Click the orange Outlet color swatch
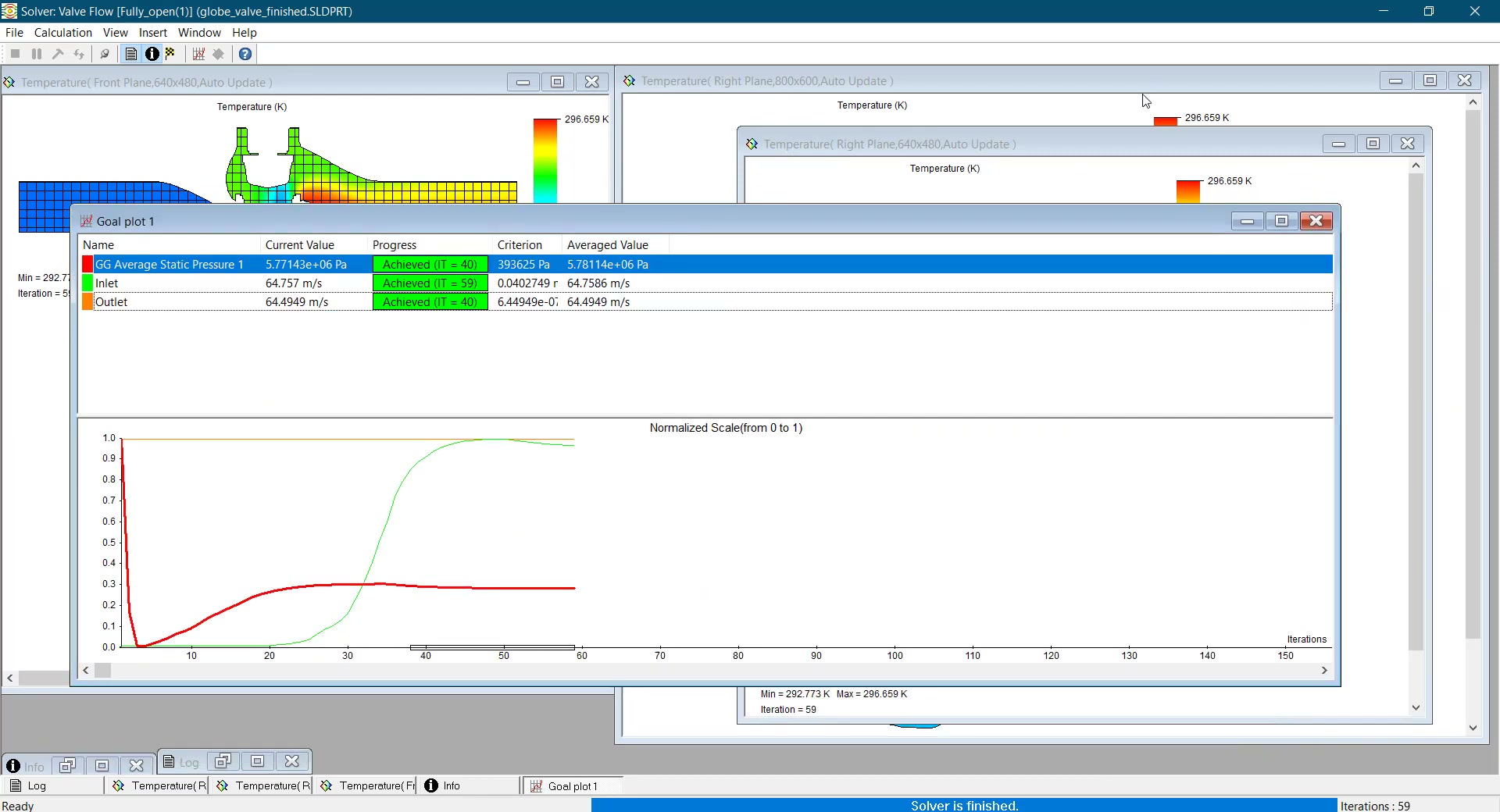This screenshot has width=1500, height=812. (x=87, y=301)
